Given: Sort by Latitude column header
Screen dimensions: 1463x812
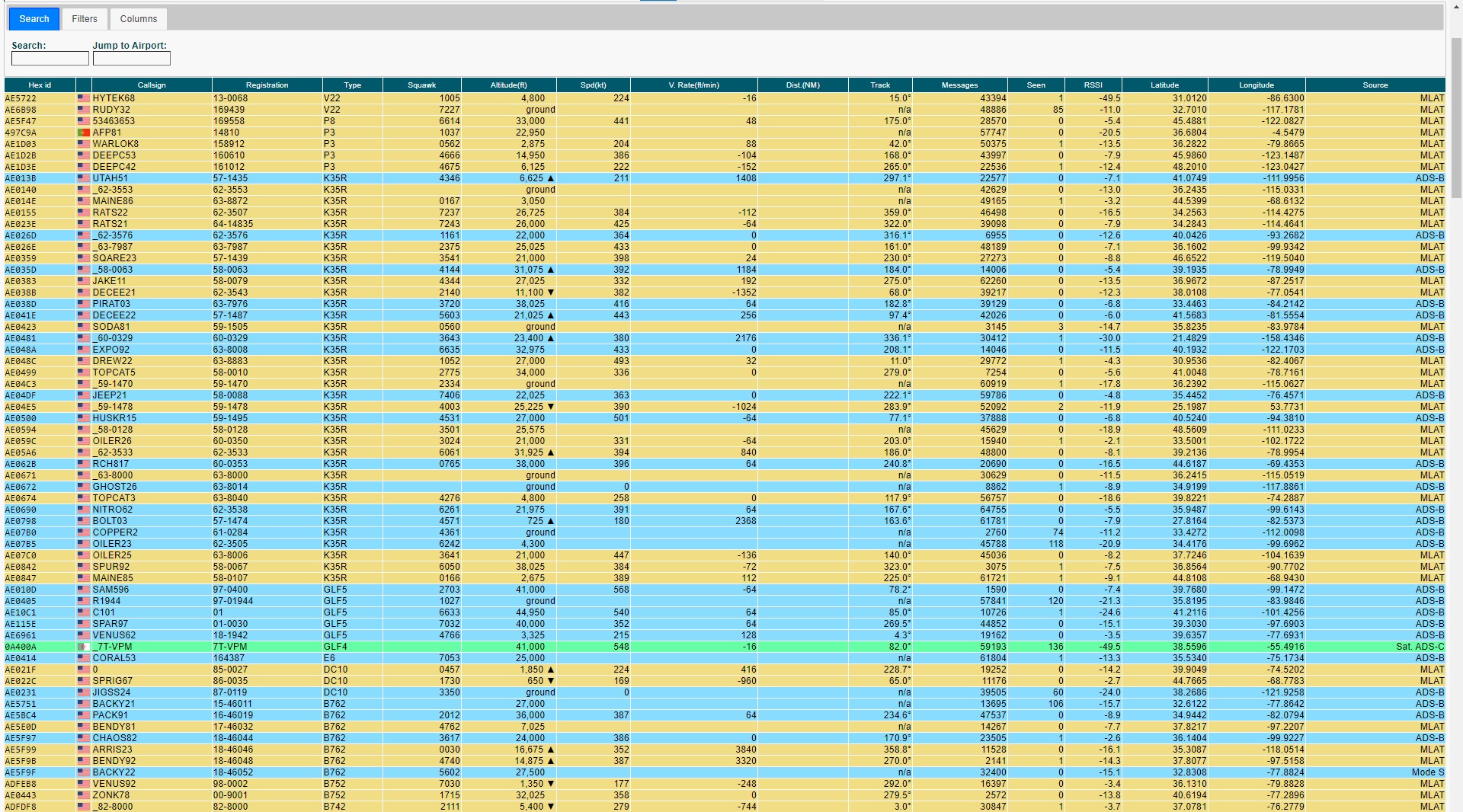Looking at the screenshot, I should [1165, 85].
